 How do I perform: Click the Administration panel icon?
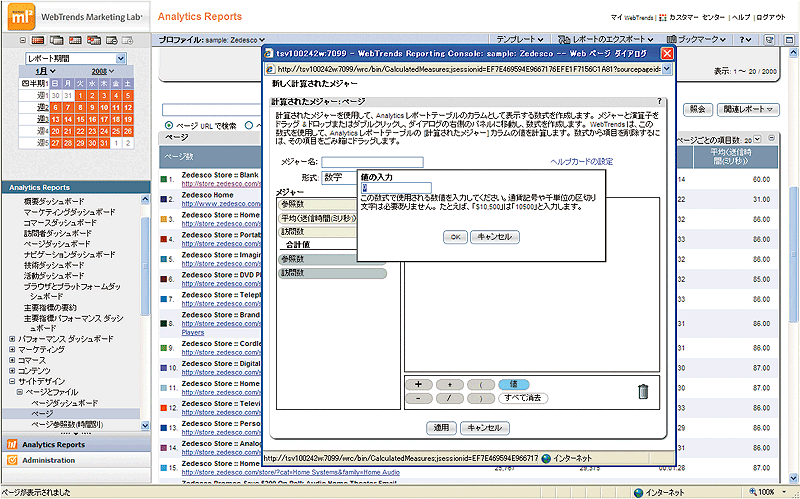12,460
